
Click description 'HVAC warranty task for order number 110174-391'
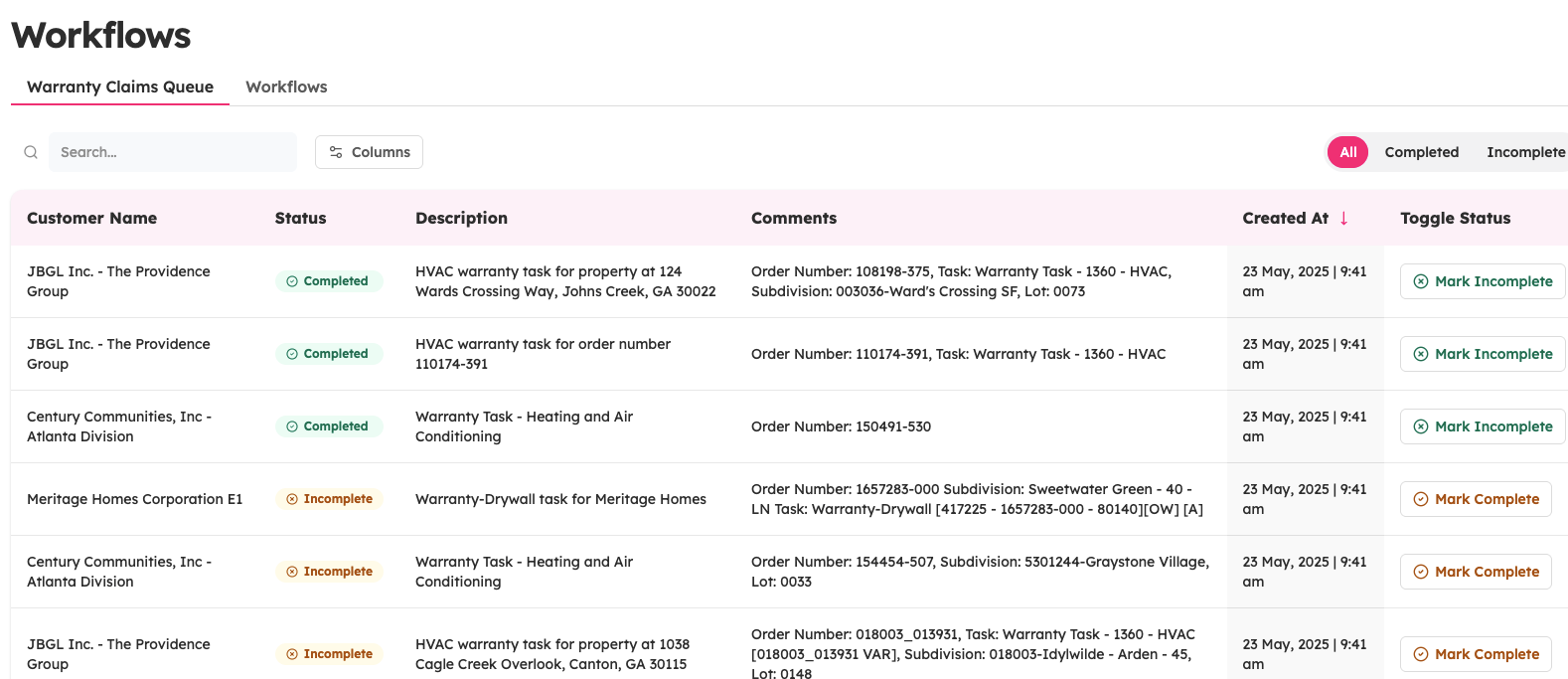coord(543,354)
